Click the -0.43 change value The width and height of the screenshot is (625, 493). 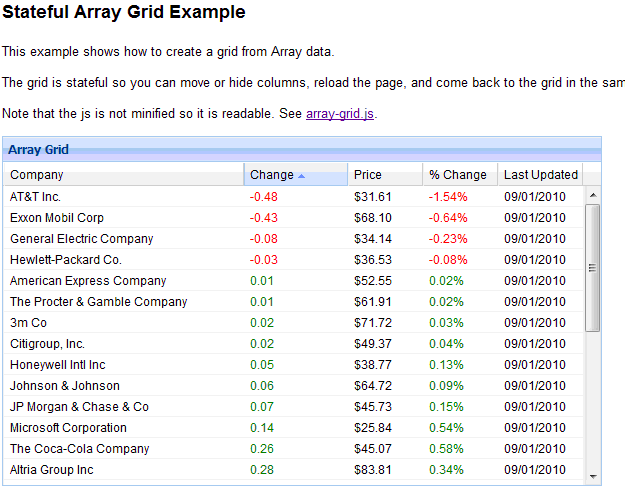point(263,218)
